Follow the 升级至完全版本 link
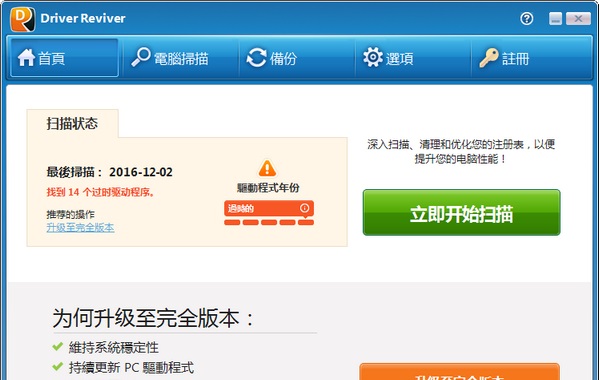The height and width of the screenshot is (380, 599). pyautogui.click(x=80, y=228)
